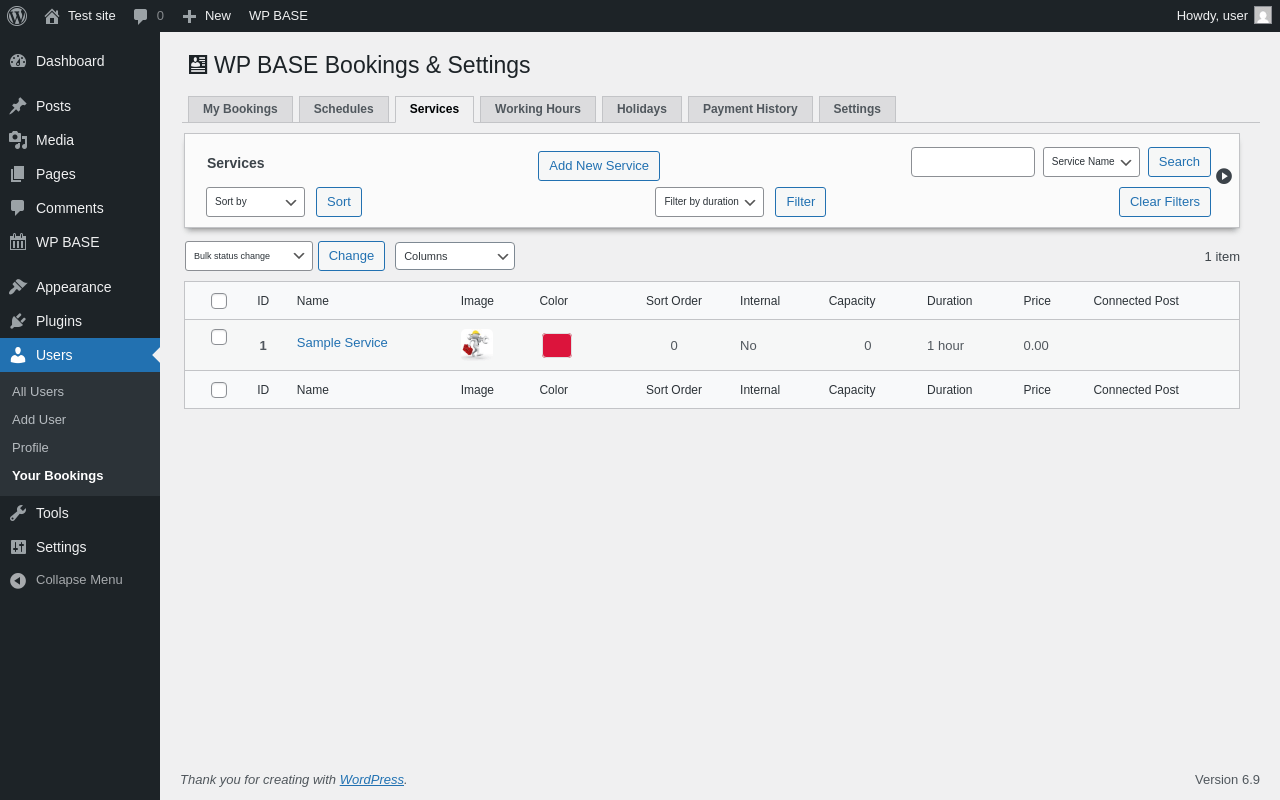Click the Add New Service button

[598, 166]
